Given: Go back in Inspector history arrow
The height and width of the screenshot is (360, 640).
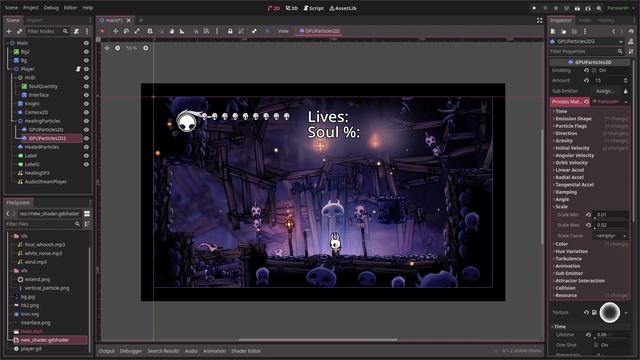Looking at the screenshot, I should click(x=613, y=31).
